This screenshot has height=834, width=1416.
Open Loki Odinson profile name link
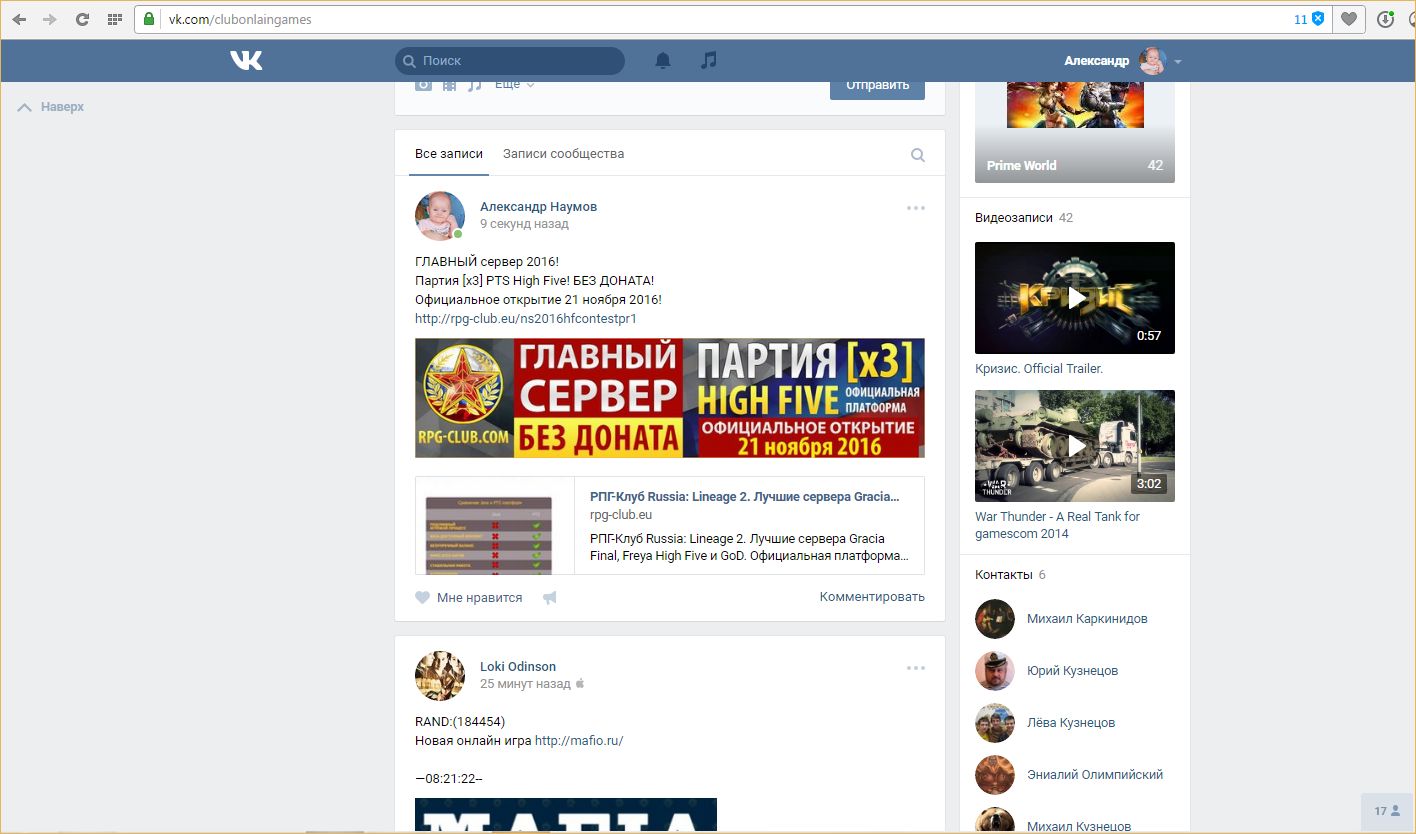(x=518, y=667)
